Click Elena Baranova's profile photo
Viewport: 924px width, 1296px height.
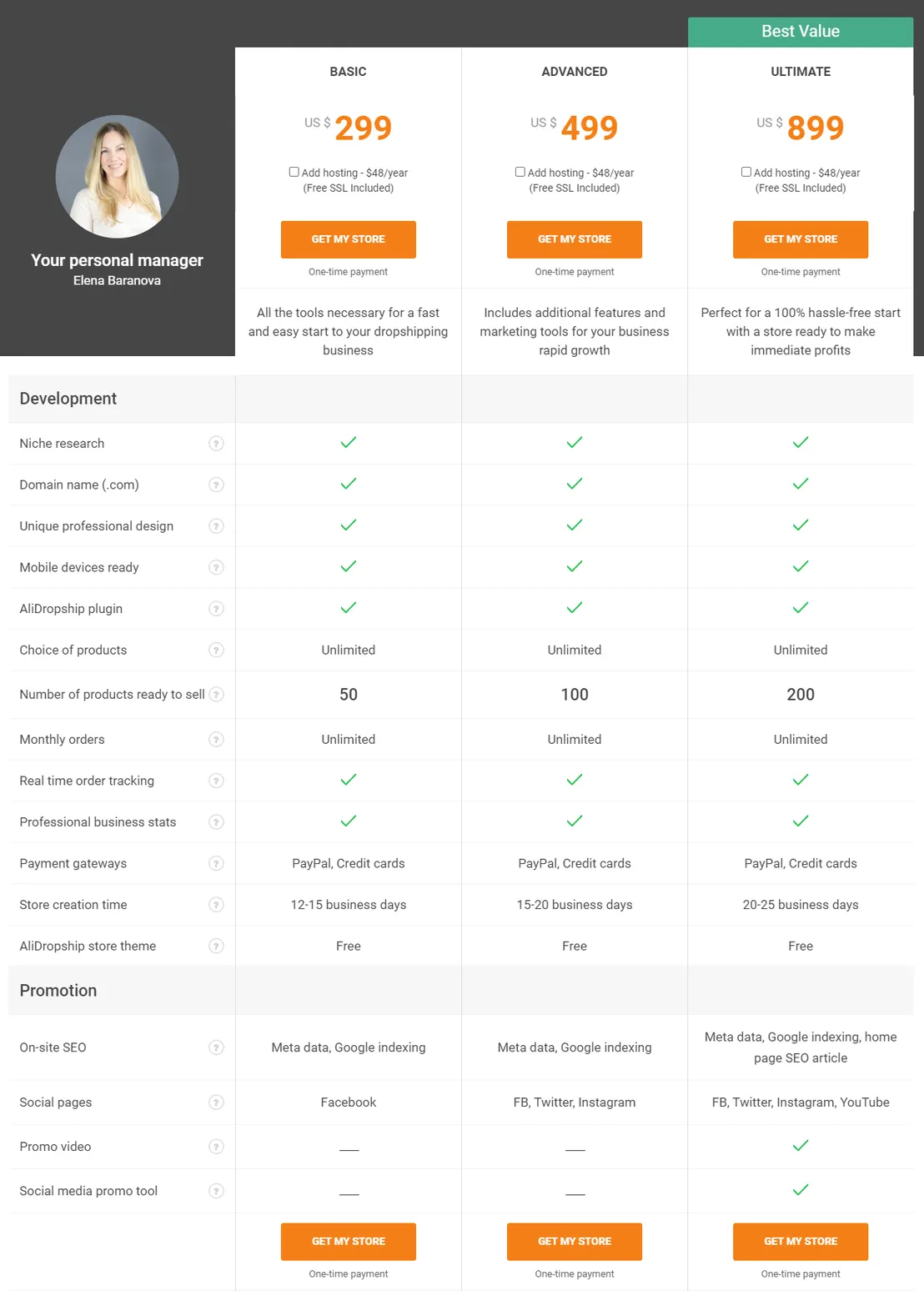pyautogui.click(x=117, y=176)
